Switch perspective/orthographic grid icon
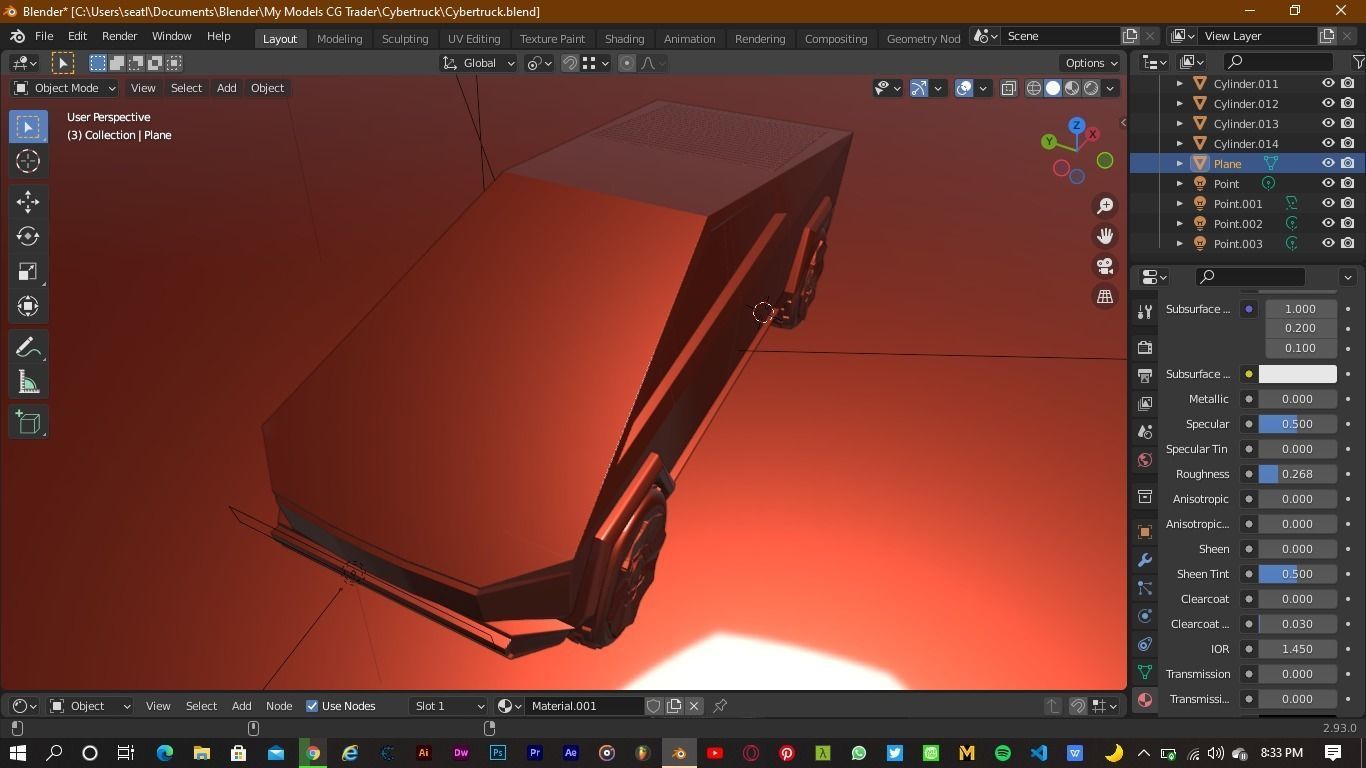 pos(1105,296)
